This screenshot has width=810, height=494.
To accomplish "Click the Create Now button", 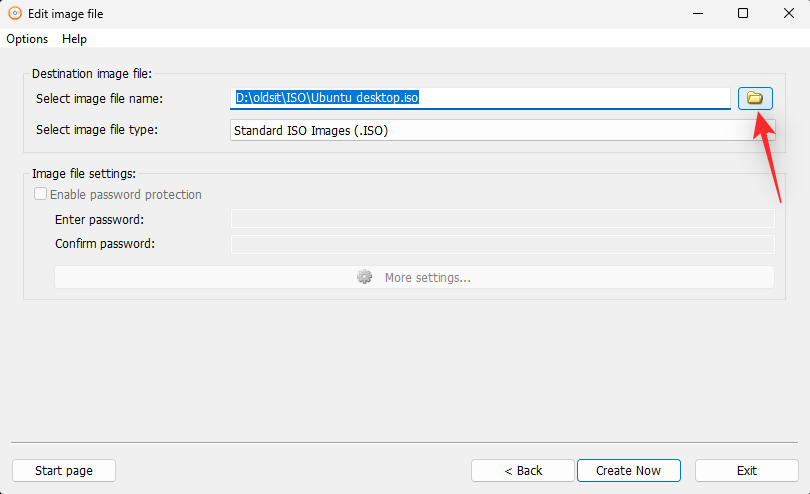I will click(x=629, y=471).
